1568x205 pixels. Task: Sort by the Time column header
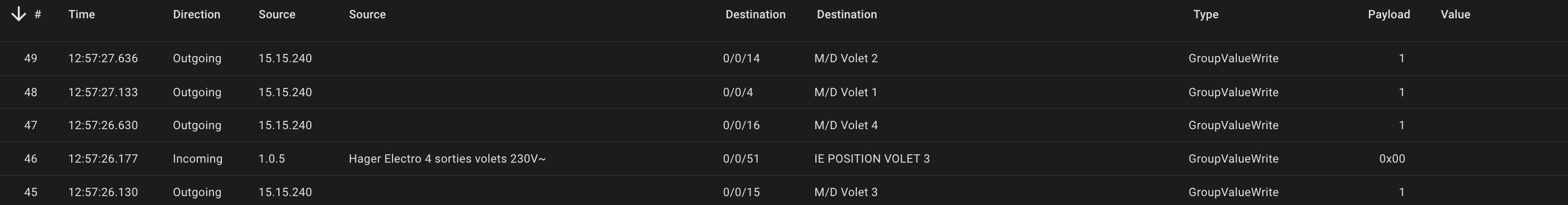point(82,15)
